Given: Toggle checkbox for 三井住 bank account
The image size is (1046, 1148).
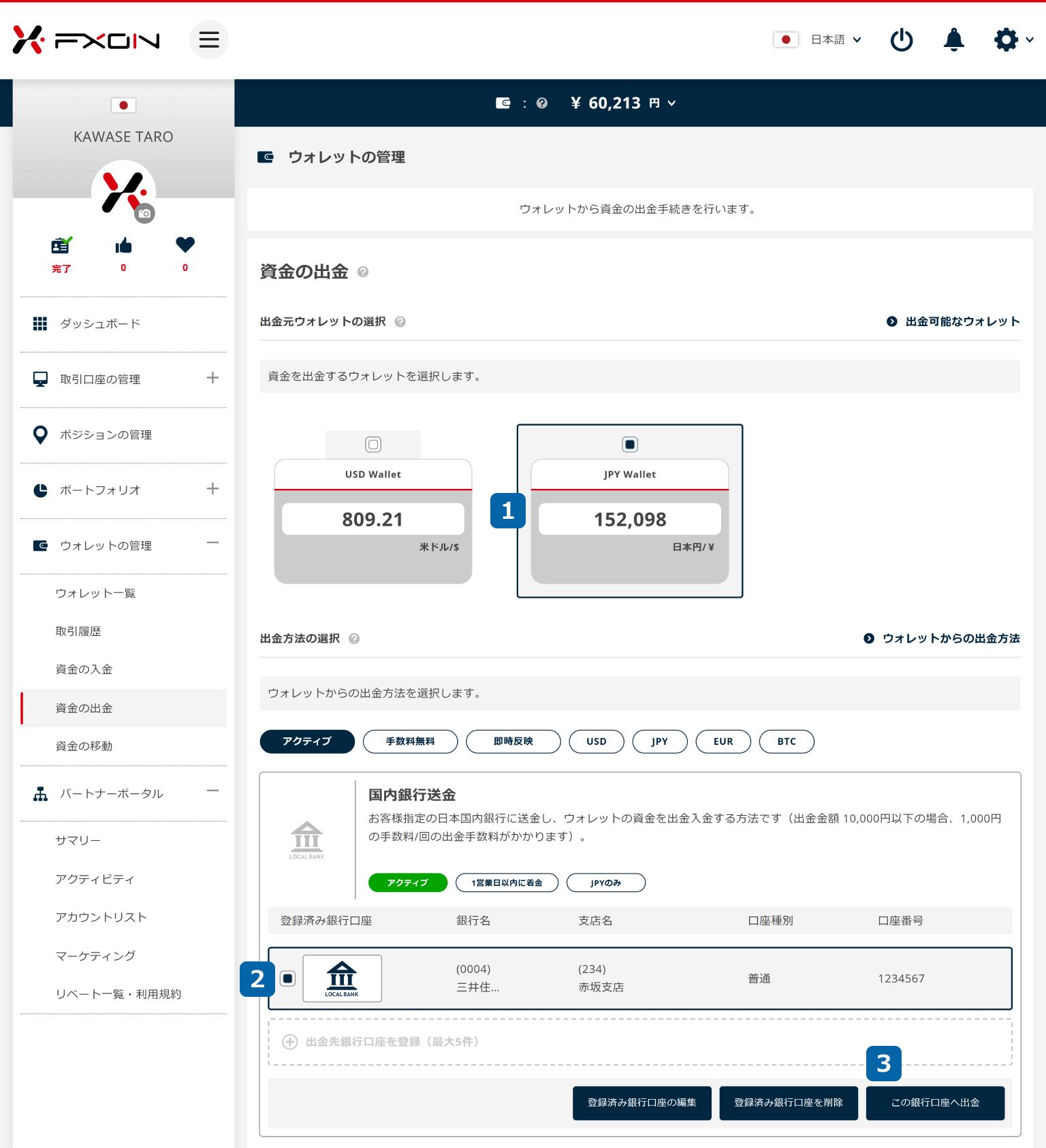Looking at the screenshot, I should pos(288,978).
